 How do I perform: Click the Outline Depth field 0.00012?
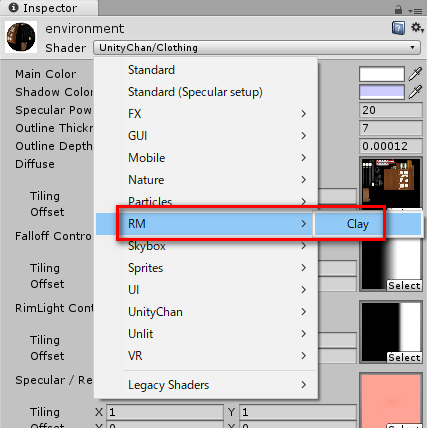coord(391,146)
